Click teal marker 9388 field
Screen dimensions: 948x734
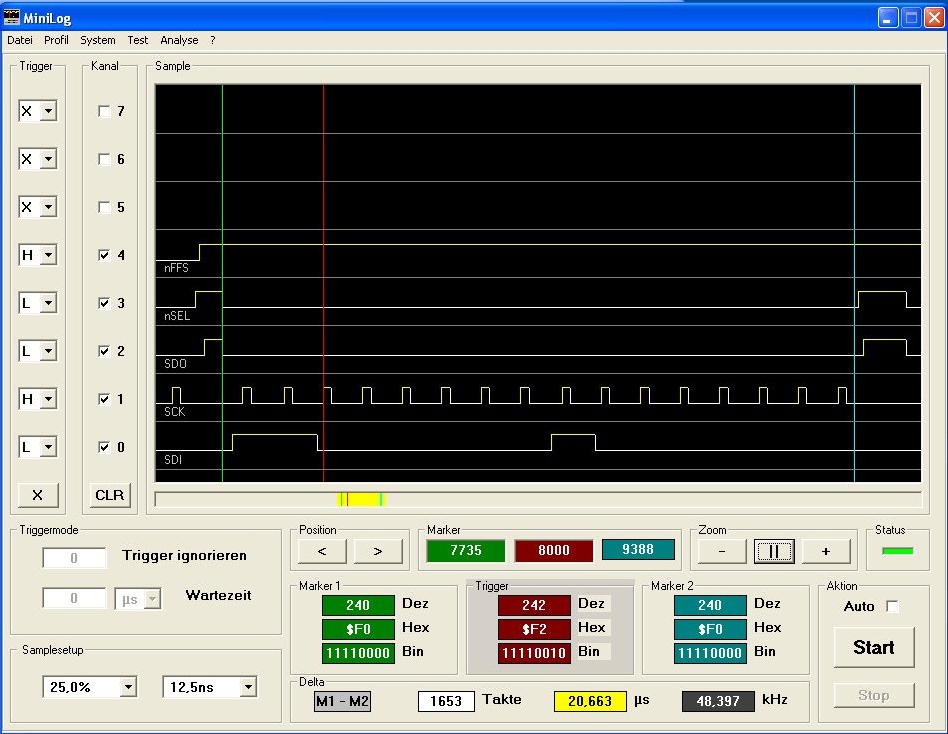[638, 550]
